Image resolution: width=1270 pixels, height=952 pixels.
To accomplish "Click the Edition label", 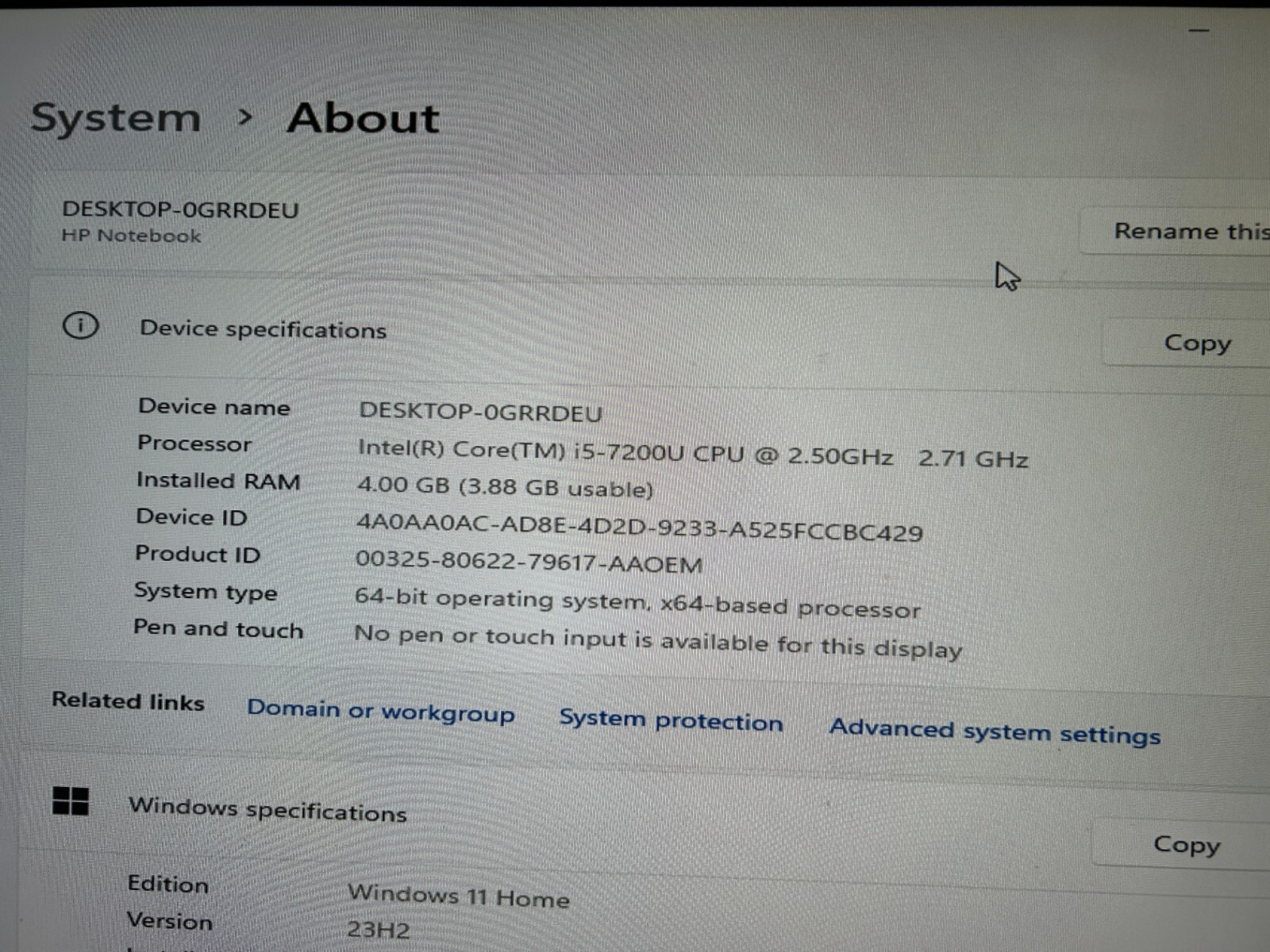I will tap(168, 884).
